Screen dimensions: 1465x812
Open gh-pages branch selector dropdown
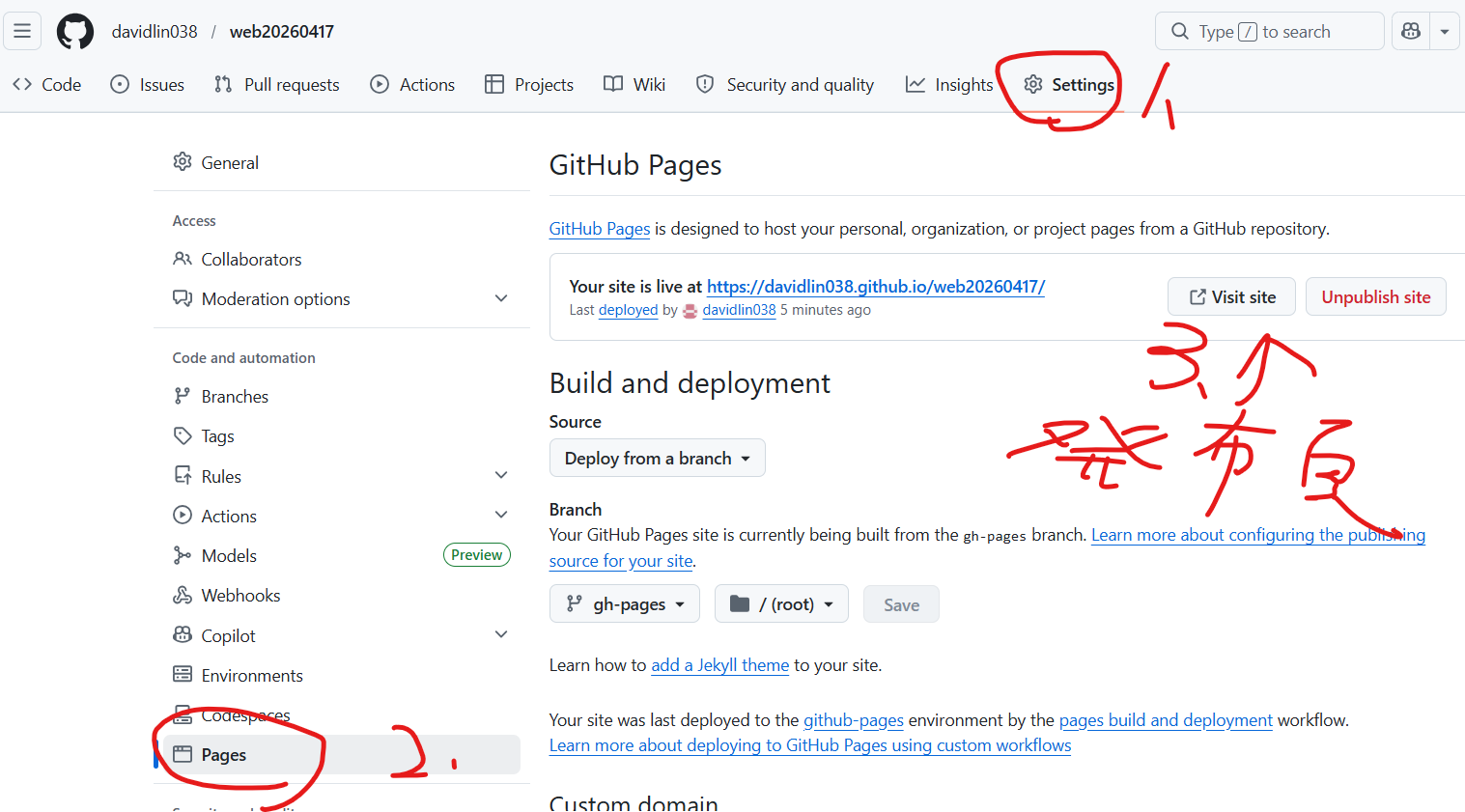click(x=625, y=604)
